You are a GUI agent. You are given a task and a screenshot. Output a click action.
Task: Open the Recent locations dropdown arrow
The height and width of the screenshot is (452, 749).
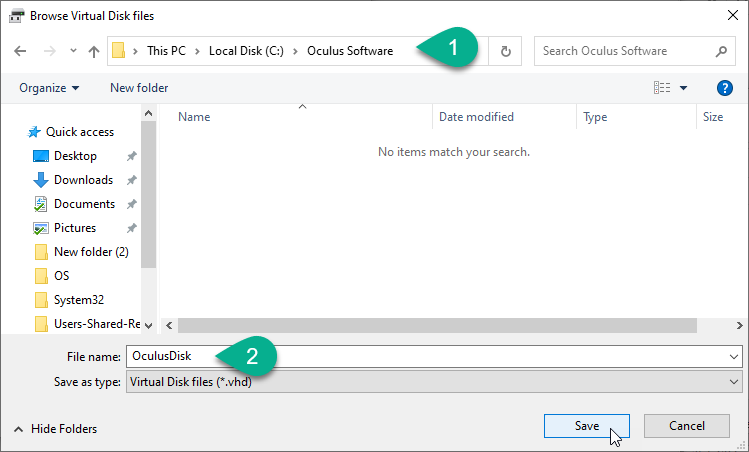(x=73, y=51)
